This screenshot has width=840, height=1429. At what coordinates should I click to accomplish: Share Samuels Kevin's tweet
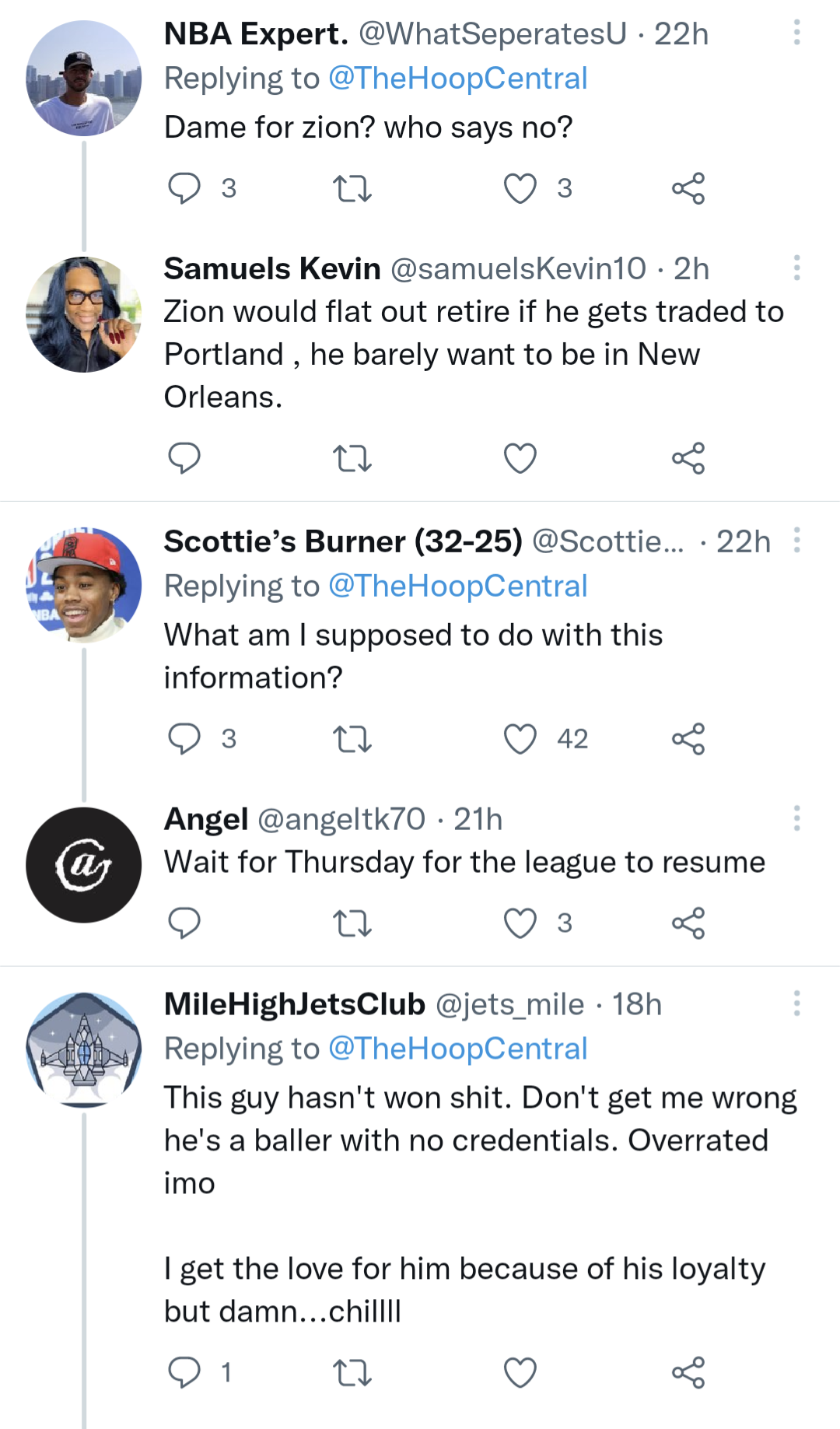tap(688, 458)
